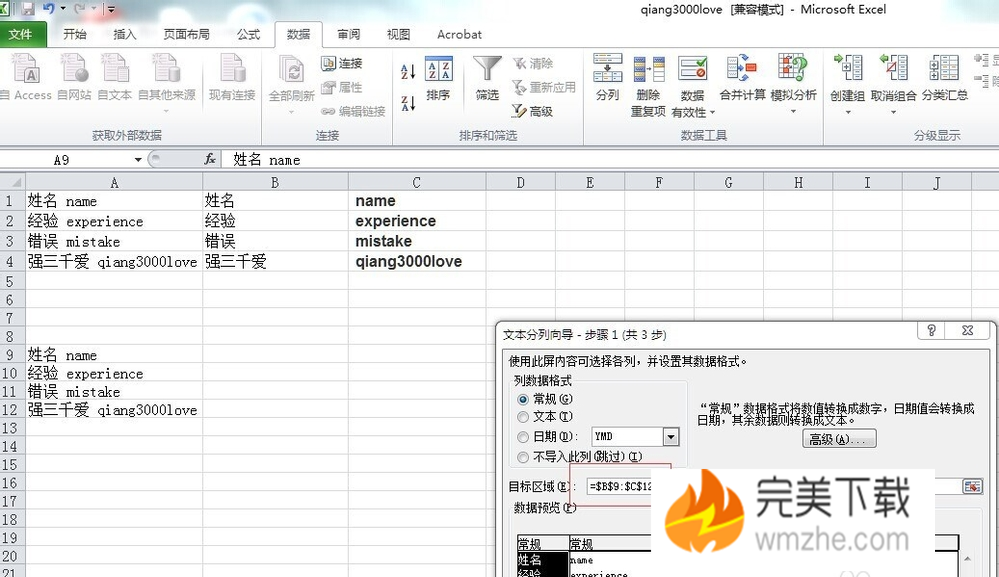Expand the Ungroup (取消组合) dropdown arrow
Screen dimensions: 999x577
click(893, 112)
